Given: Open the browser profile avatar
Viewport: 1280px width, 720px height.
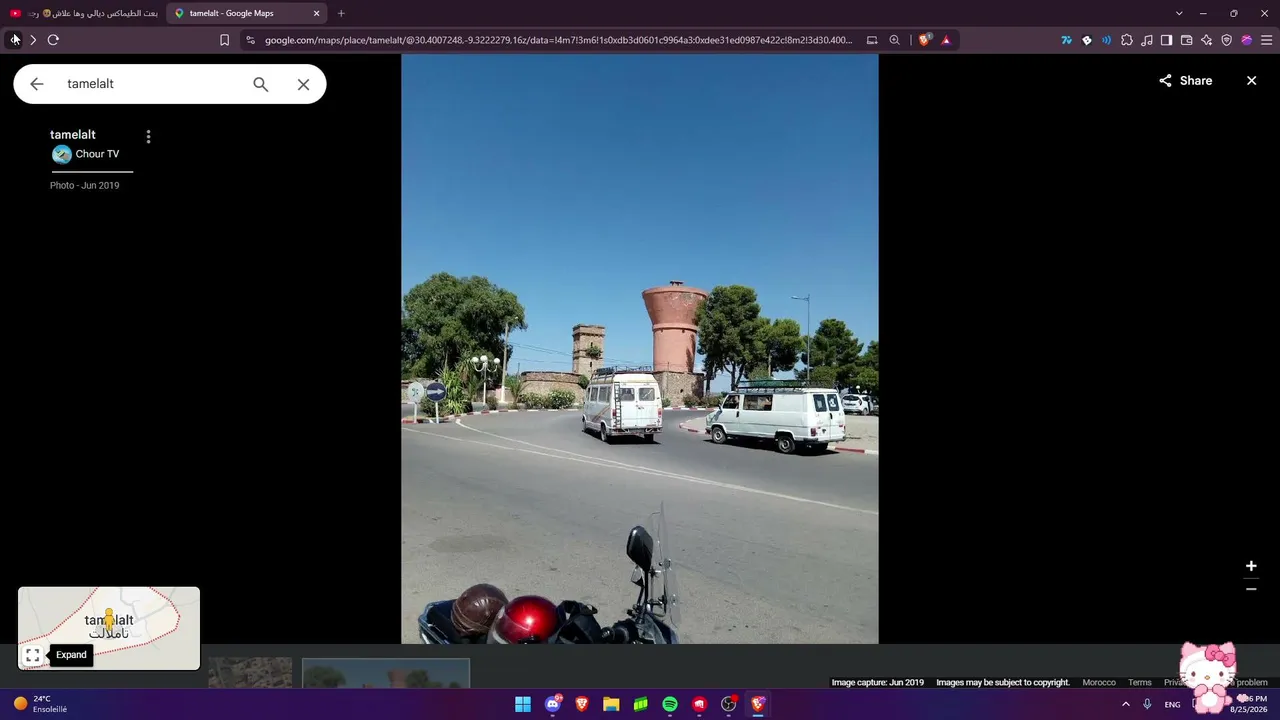Looking at the screenshot, I should click(x=1246, y=40).
